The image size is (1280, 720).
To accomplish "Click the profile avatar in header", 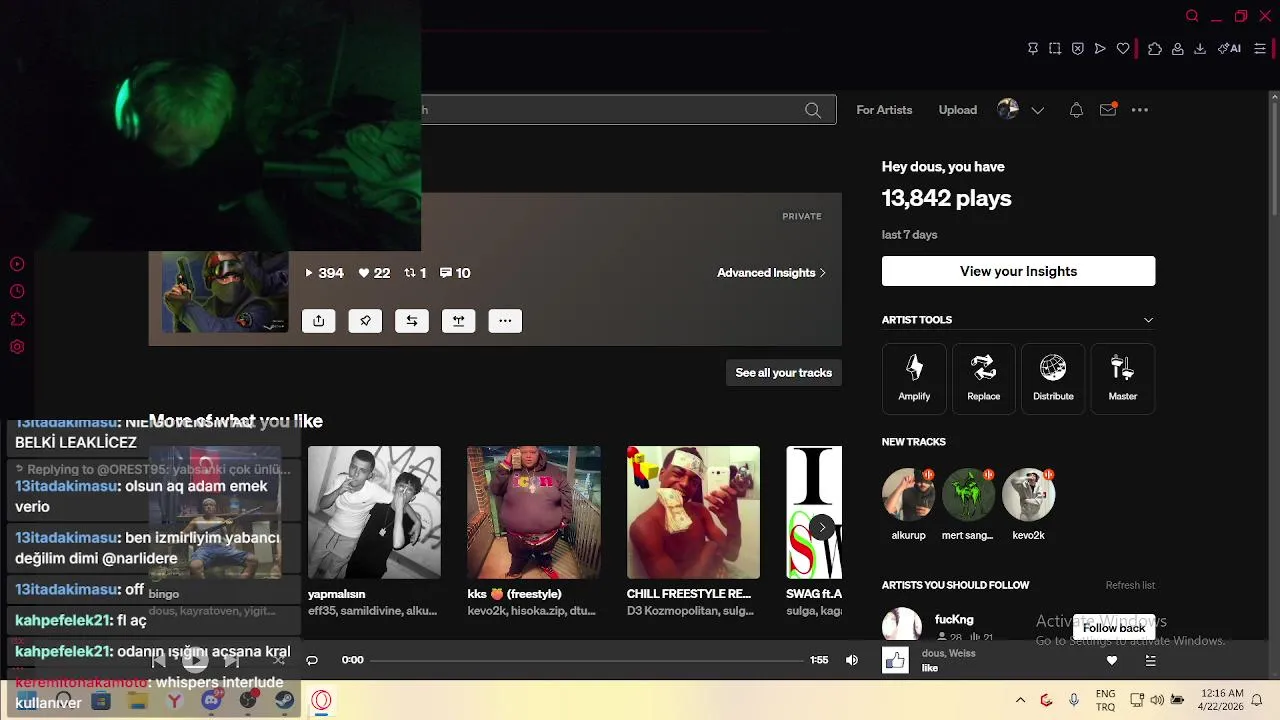I will pyautogui.click(x=1008, y=110).
